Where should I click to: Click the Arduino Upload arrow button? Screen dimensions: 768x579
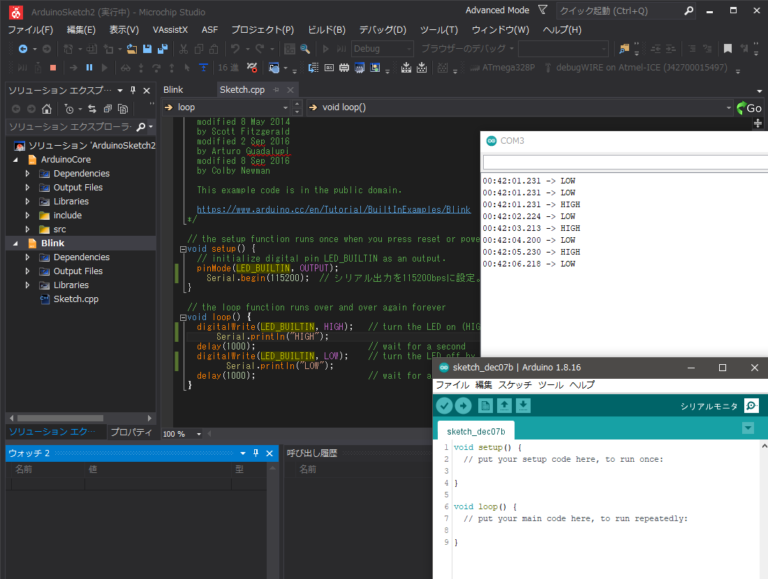pos(463,405)
